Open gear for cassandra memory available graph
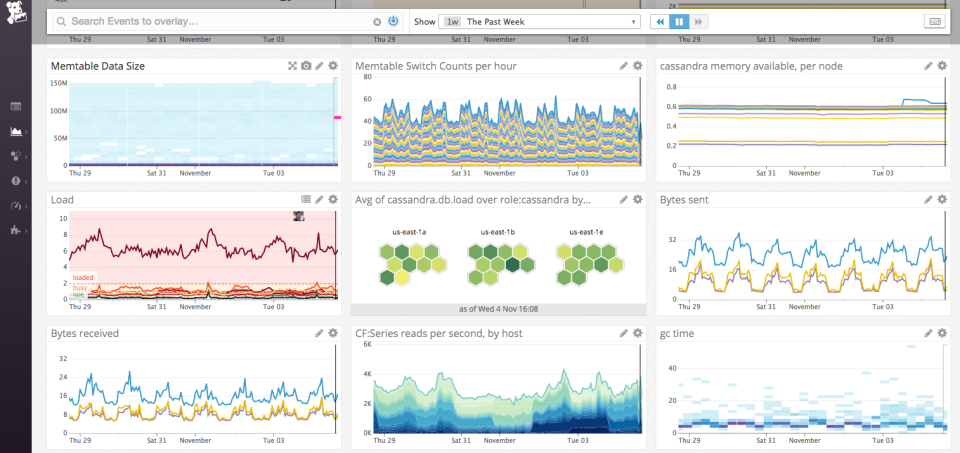The height and width of the screenshot is (453, 960). [x=942, y=66]
